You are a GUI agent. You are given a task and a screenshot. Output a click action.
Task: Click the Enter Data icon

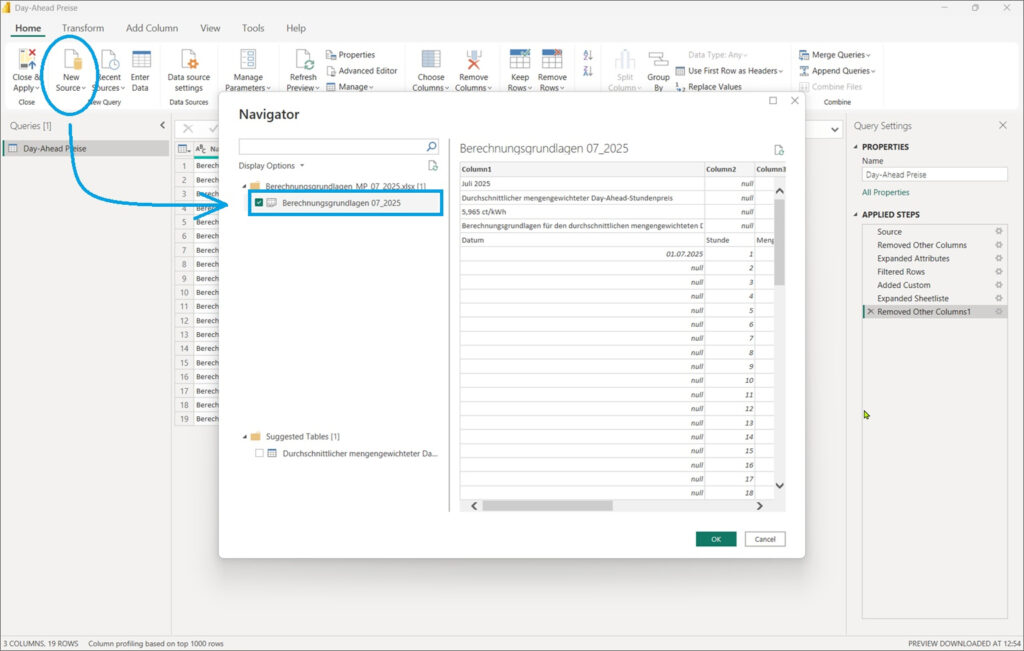[x=141, y=59]
